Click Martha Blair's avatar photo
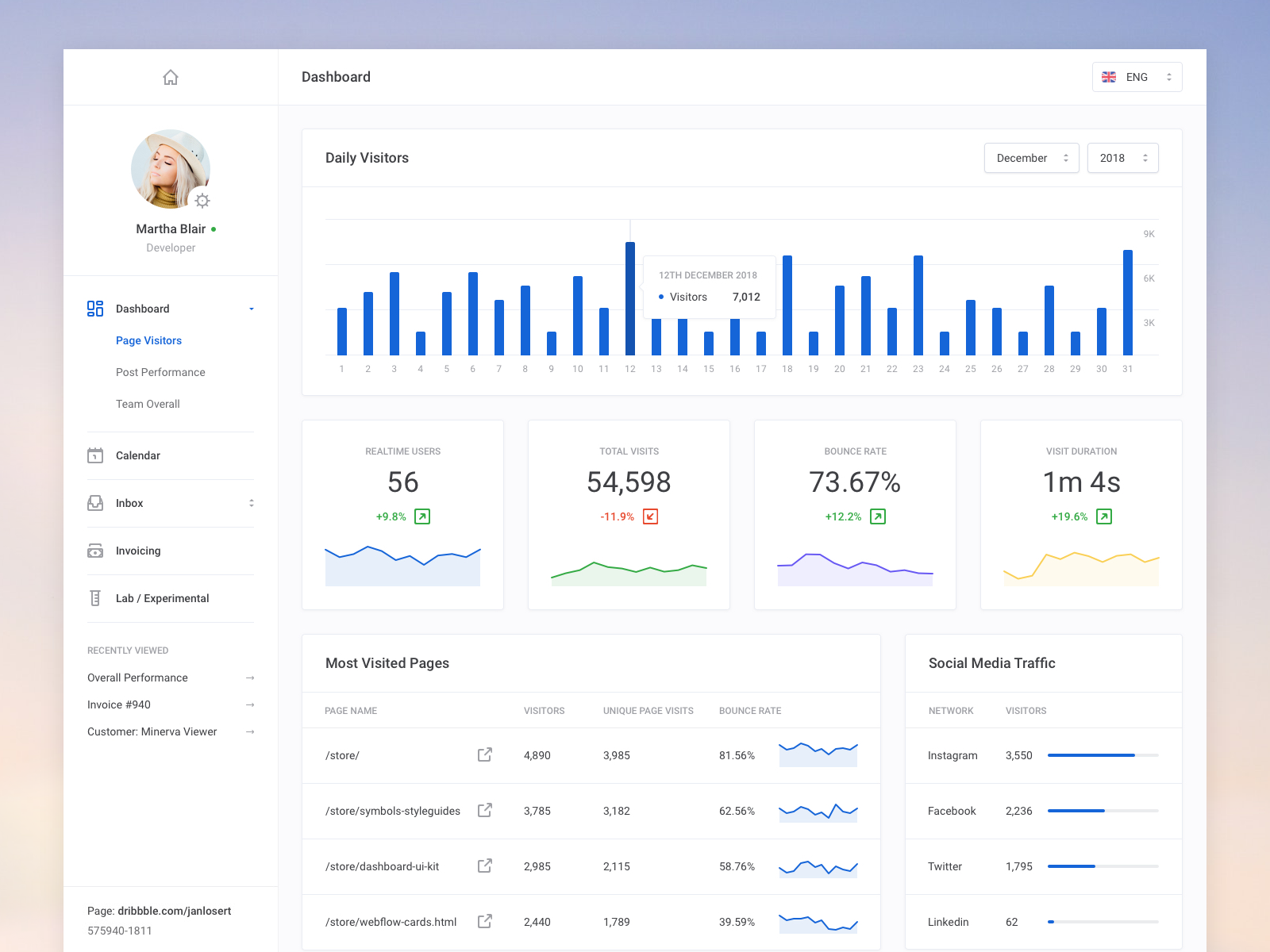This screenshot has width=1270, height=952. click(171, 169)
